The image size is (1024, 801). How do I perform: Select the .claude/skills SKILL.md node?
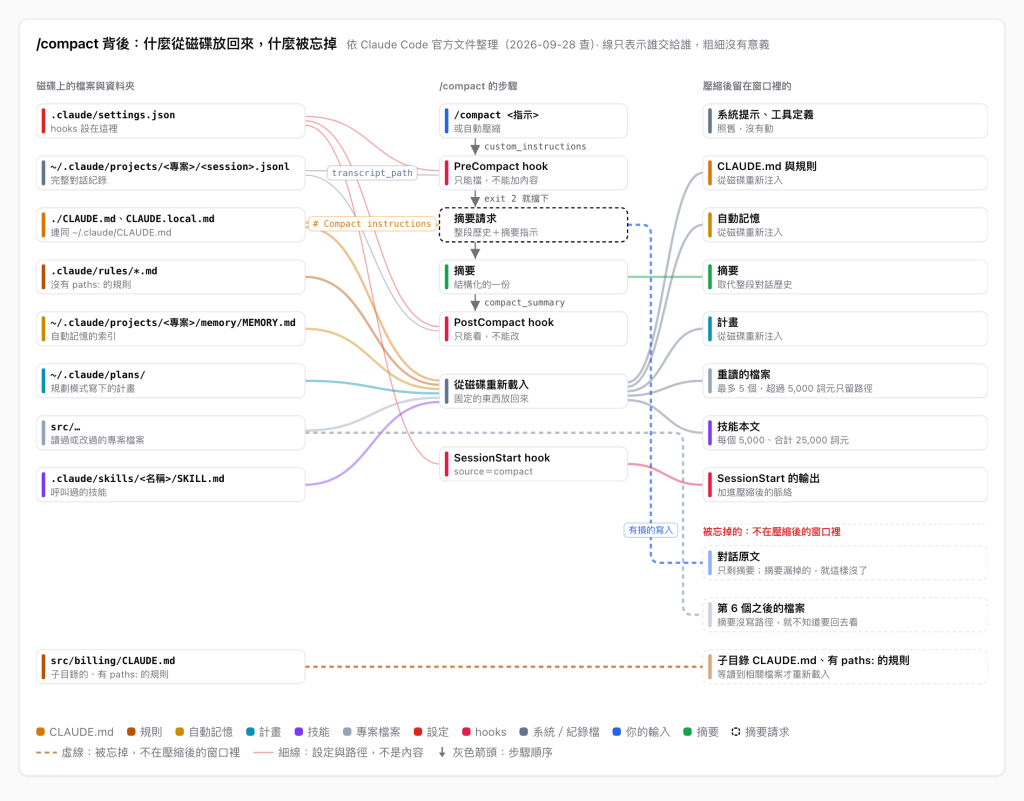170,484
